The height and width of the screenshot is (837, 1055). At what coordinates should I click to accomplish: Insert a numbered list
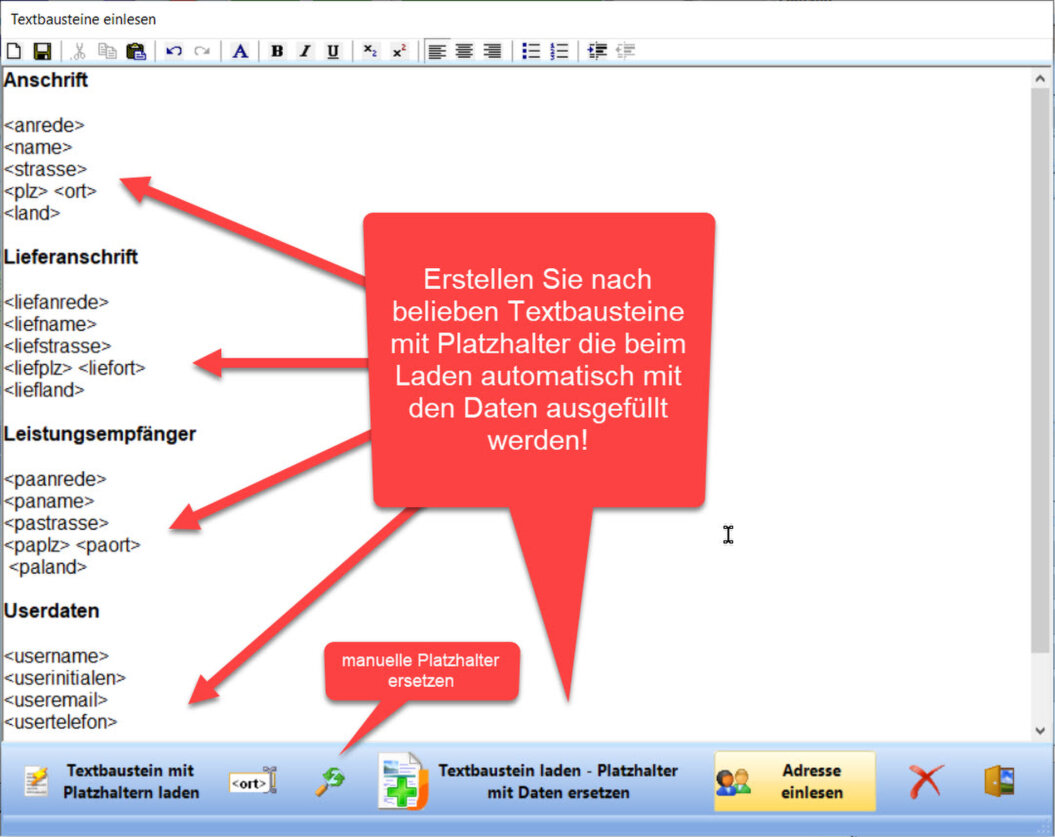tap(559, 51)
